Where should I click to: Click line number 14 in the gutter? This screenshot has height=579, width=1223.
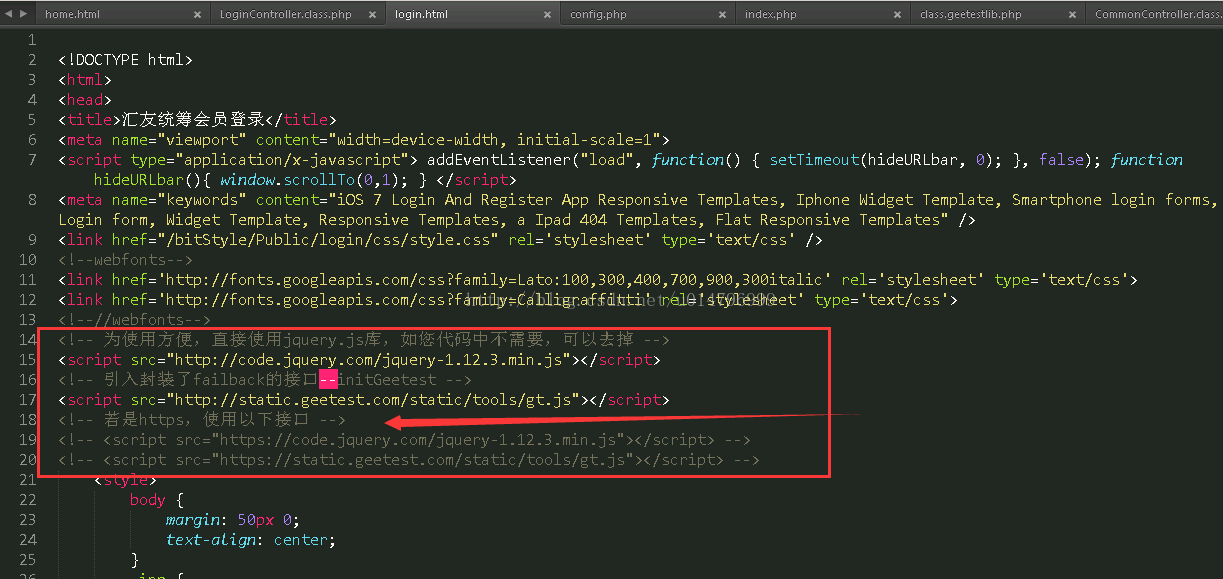pyautogui.click(x=28, y=340)
